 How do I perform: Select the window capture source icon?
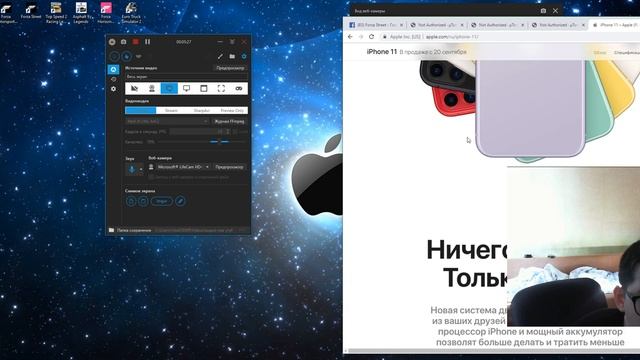pyautogui.click(x=204, y=88)
